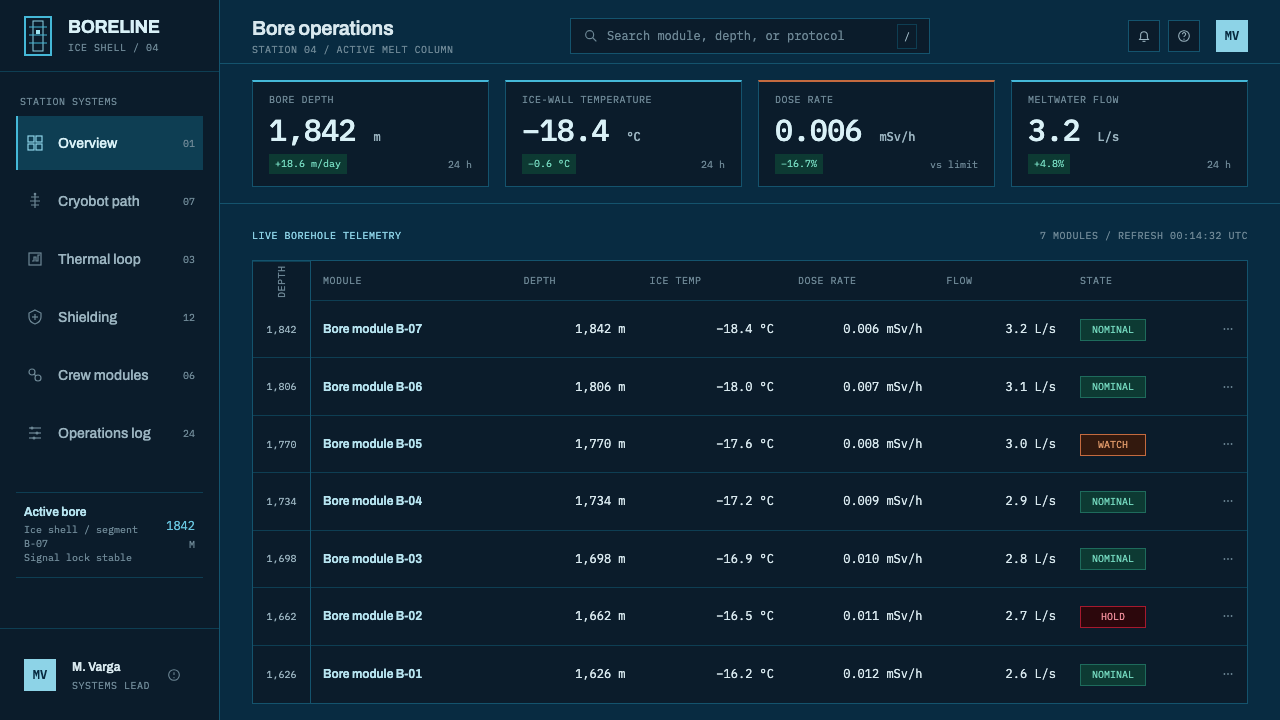Open the Meltwater Flow stat card
The image size is (1280, 720).
coord(1129,133)
